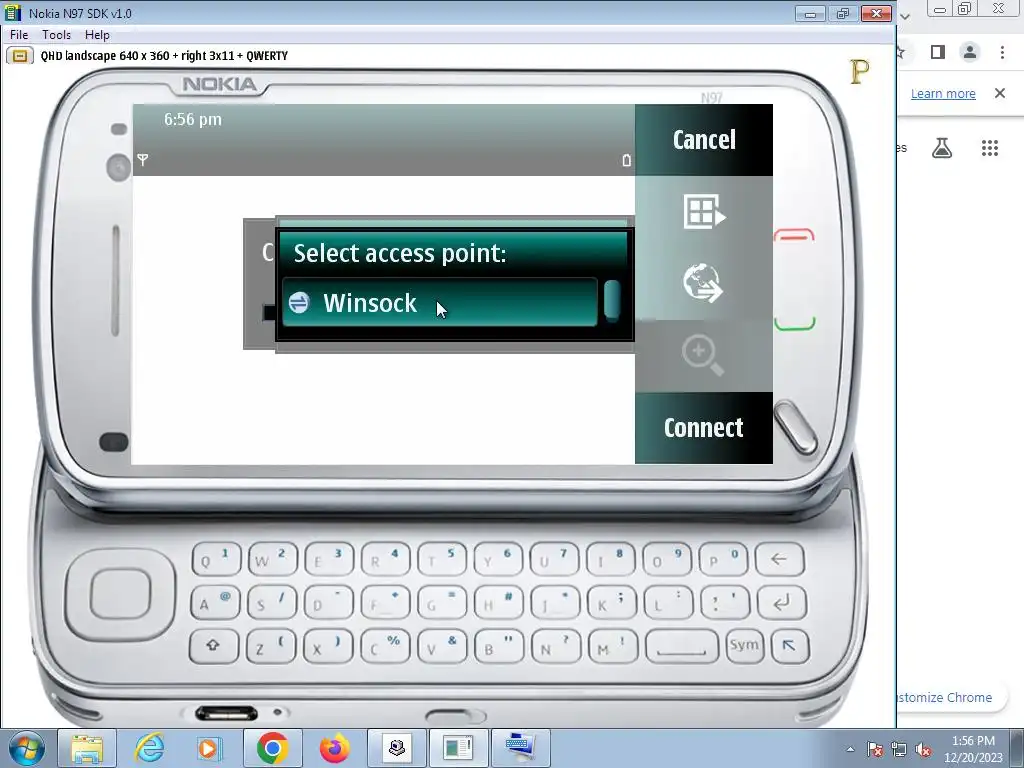Click the silver menu key on phone
Image resolution: width=1024 pixels, height=768 pixels.
pos(795,427)
